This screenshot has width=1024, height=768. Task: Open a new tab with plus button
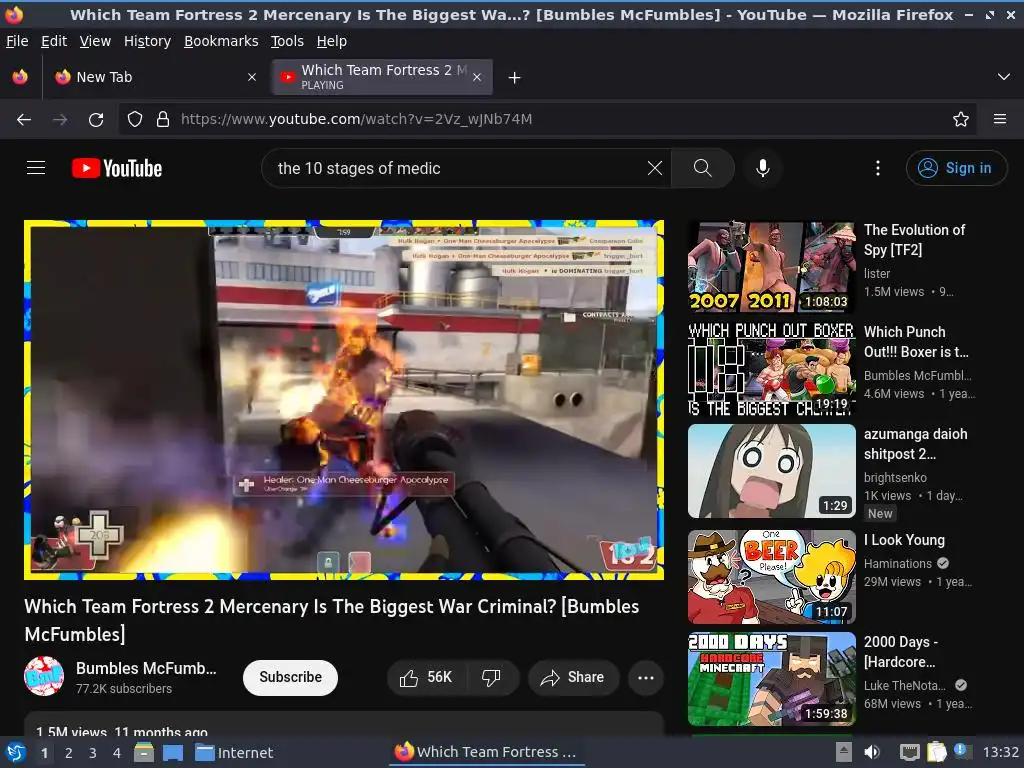(514, 78)
